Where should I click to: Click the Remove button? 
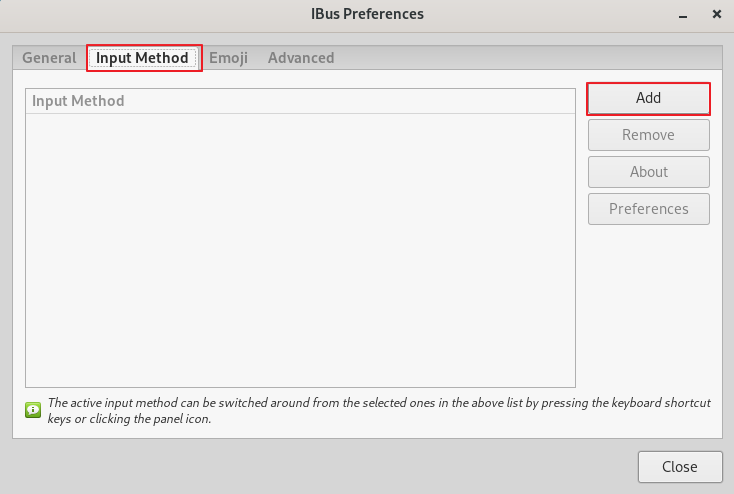648,135
